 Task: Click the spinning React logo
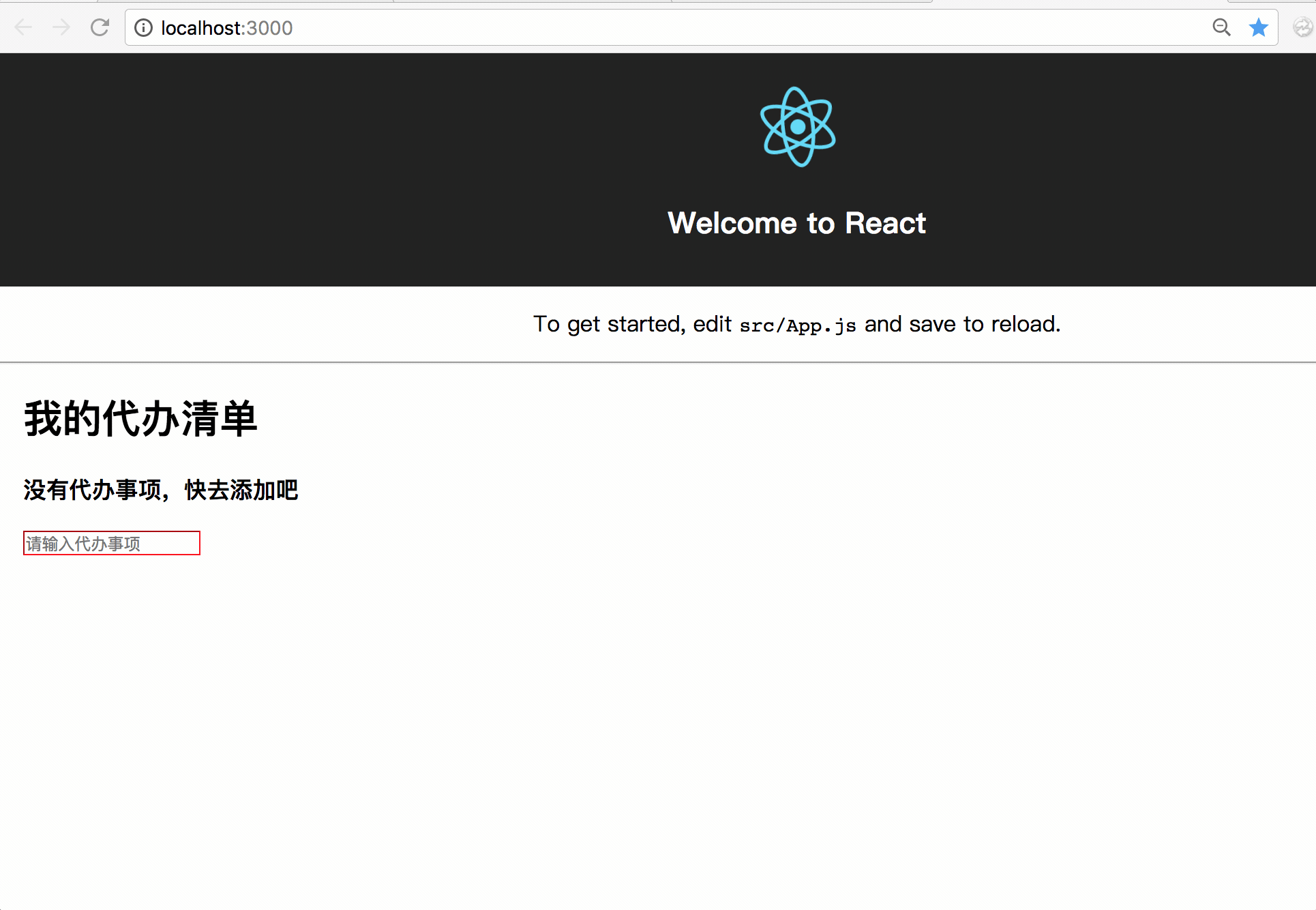[797, 127]
